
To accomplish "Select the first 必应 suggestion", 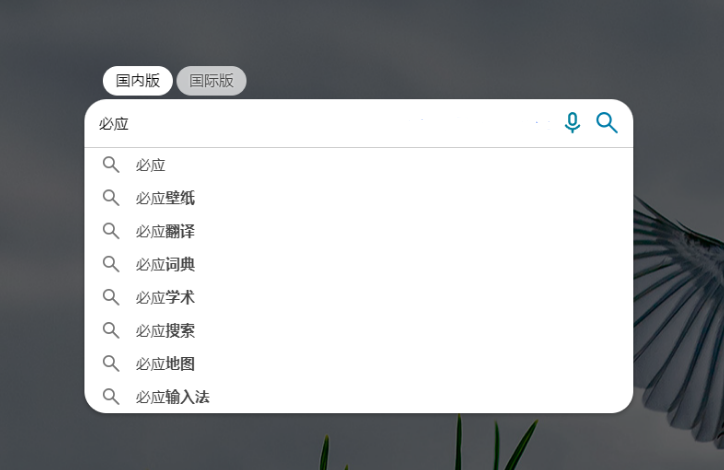I will [359, 165].
